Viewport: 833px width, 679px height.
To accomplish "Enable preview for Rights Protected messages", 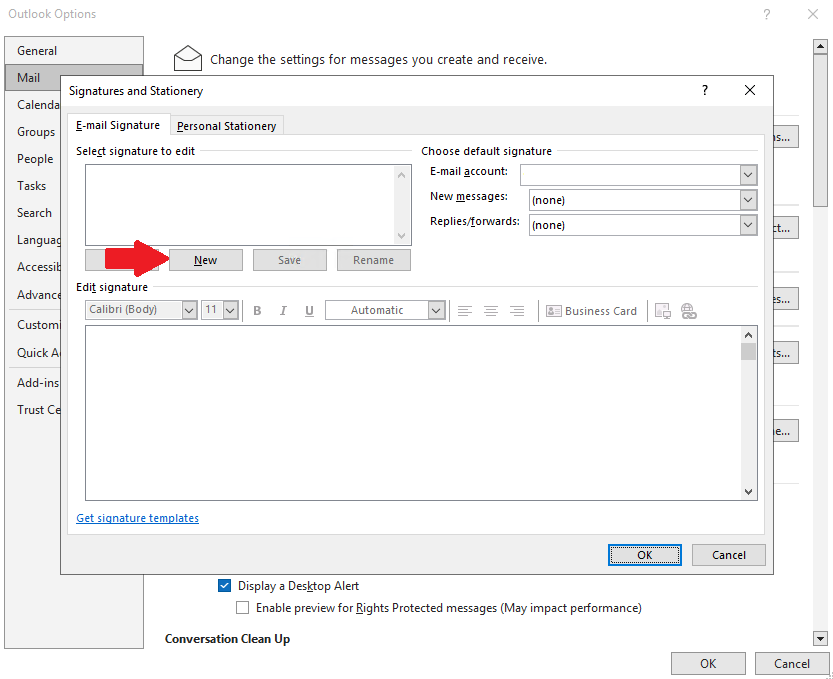I will 242,607.
